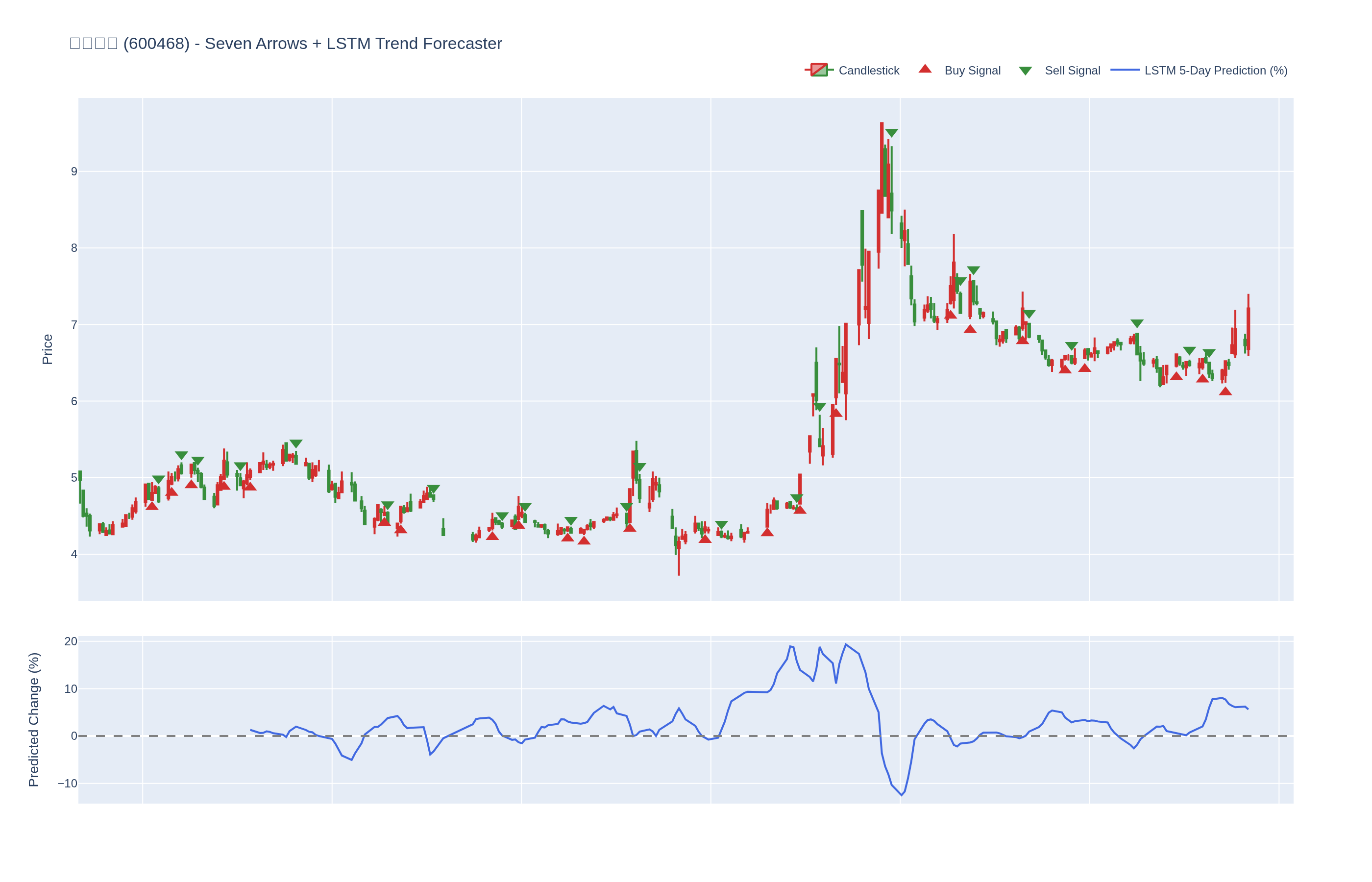Click the green Sell Signal triangle in legend
Viewport: 1372px width, 882px height.
1025,71
